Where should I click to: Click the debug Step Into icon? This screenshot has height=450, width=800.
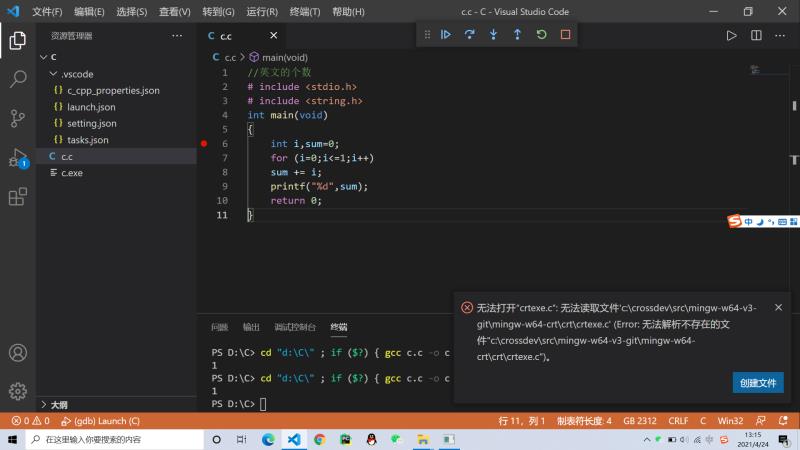[x=493, y=35]
